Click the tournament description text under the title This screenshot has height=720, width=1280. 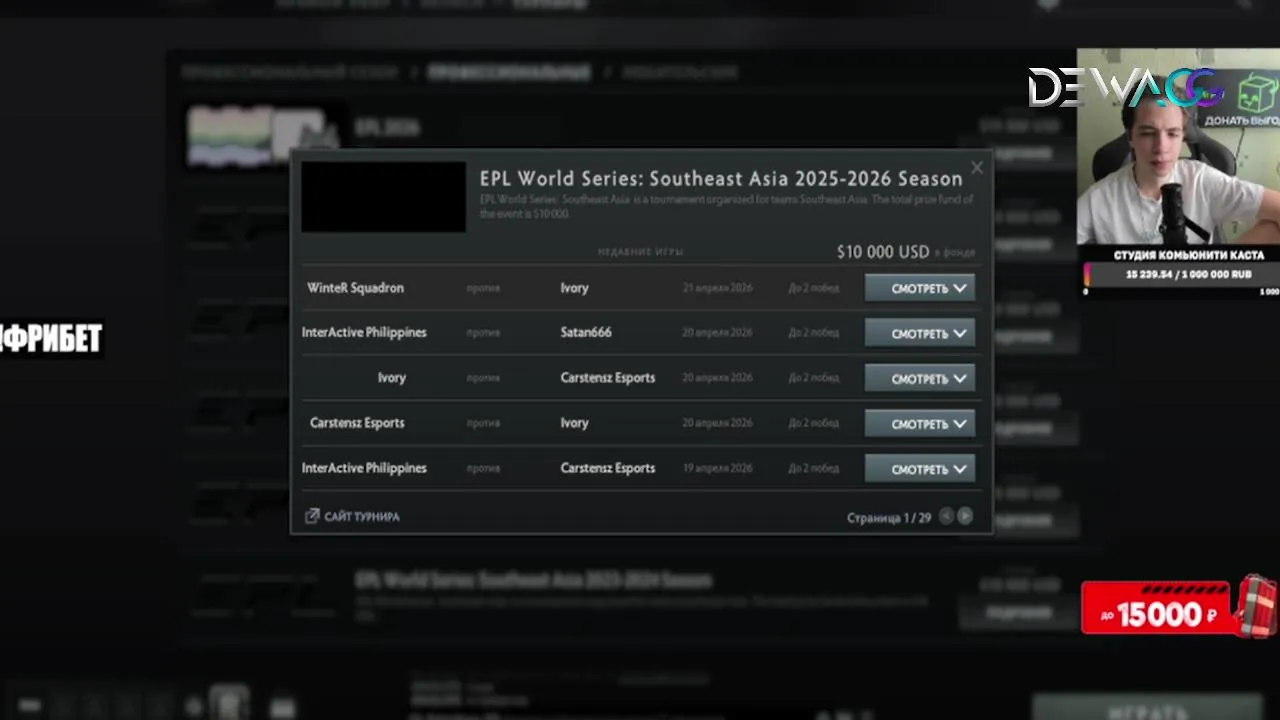(x=726, y=207)
